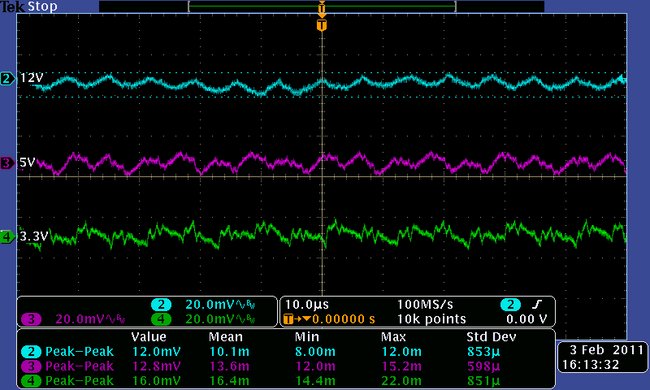
Task: Click the 0.00 V trigger level readout
Action: click(526, 319)
